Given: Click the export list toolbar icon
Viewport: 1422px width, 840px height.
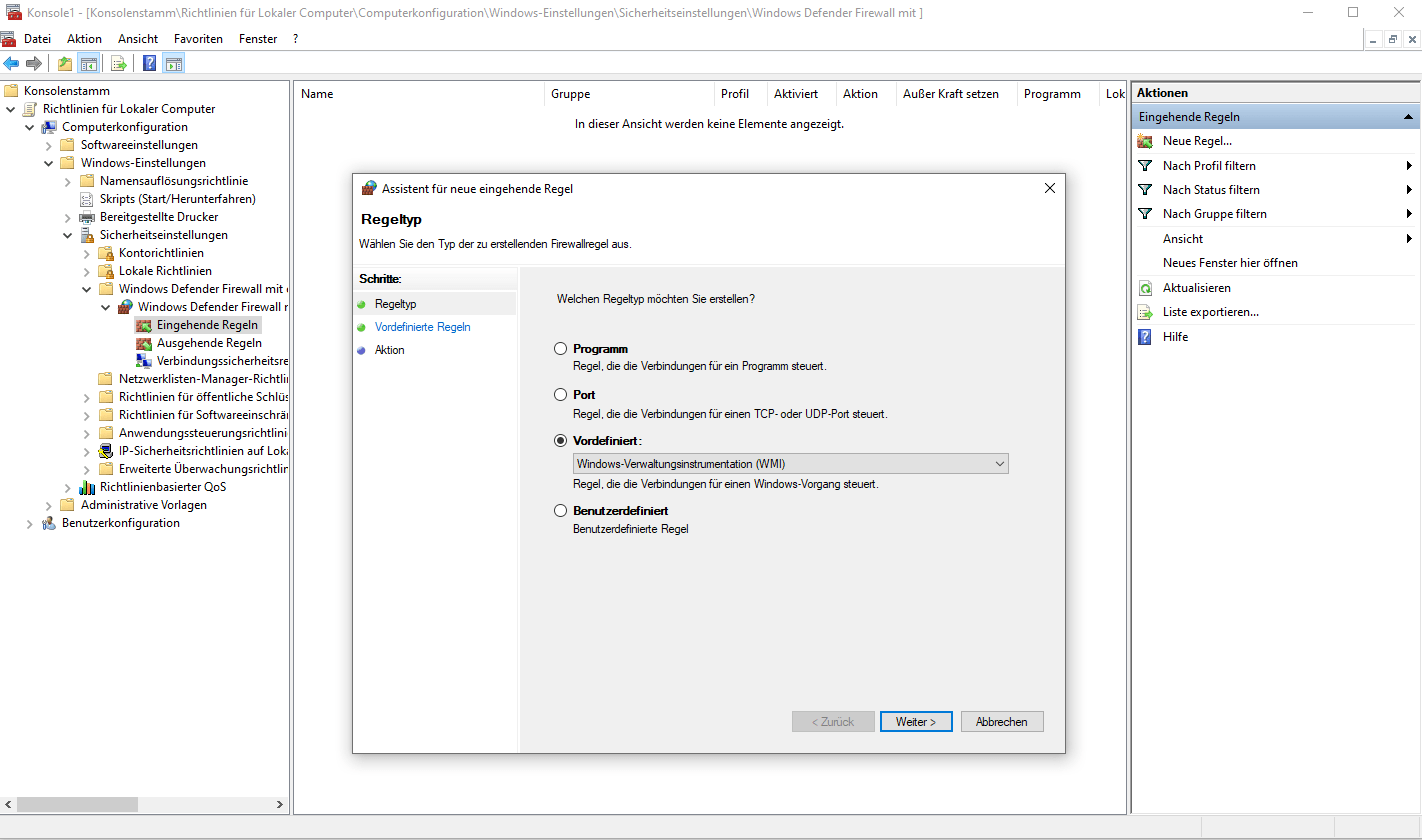Looking at the screenshot, I should [118, 63].
